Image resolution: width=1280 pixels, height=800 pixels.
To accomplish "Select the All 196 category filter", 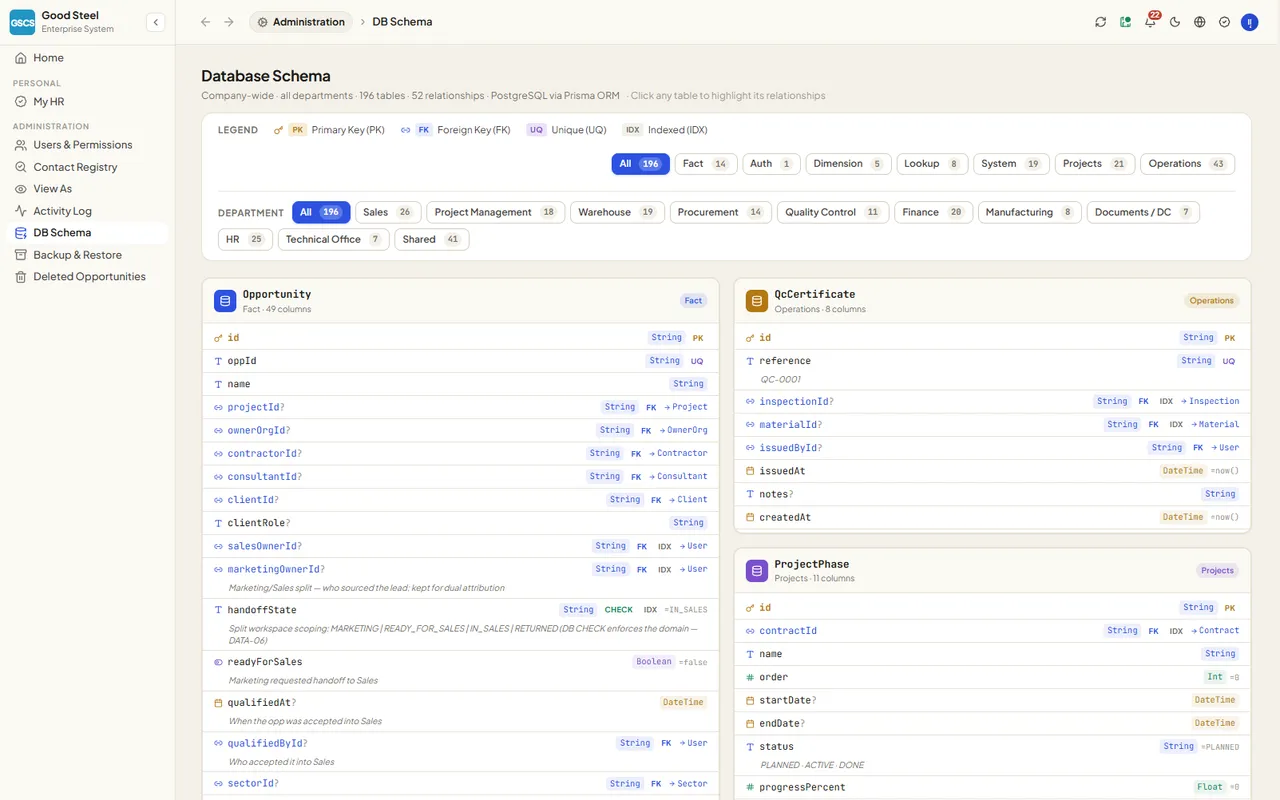I will [x=640, y=164].
